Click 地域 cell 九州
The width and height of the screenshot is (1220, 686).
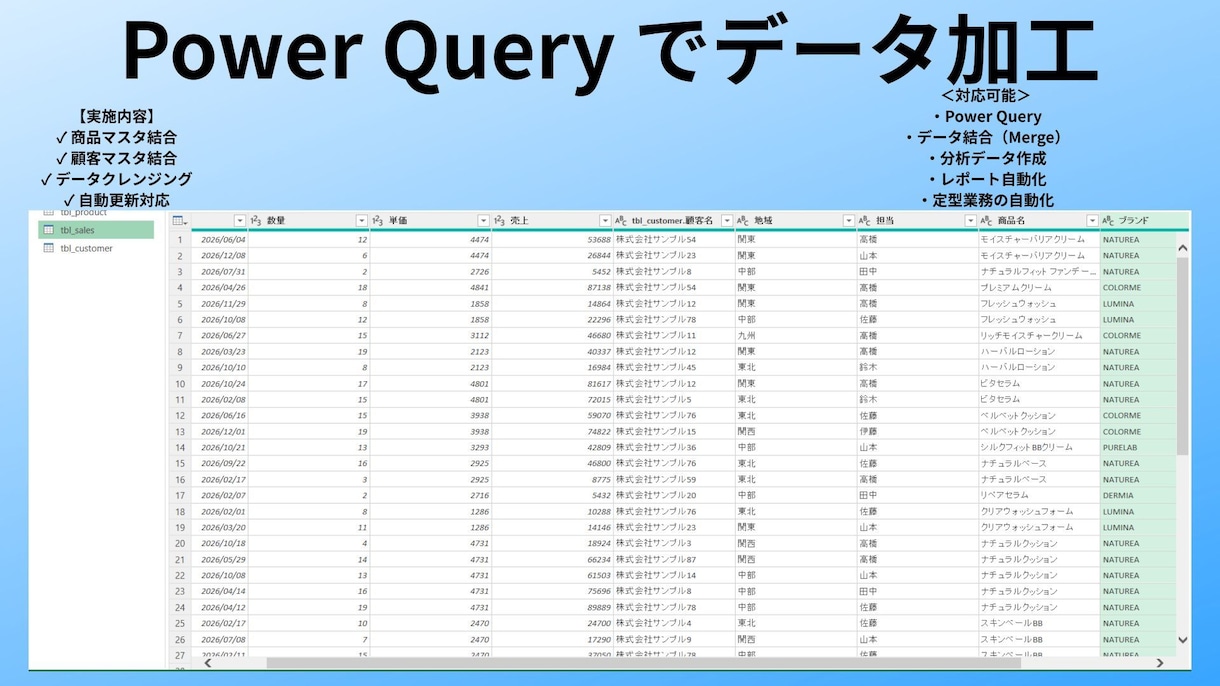tap(795, 336)
